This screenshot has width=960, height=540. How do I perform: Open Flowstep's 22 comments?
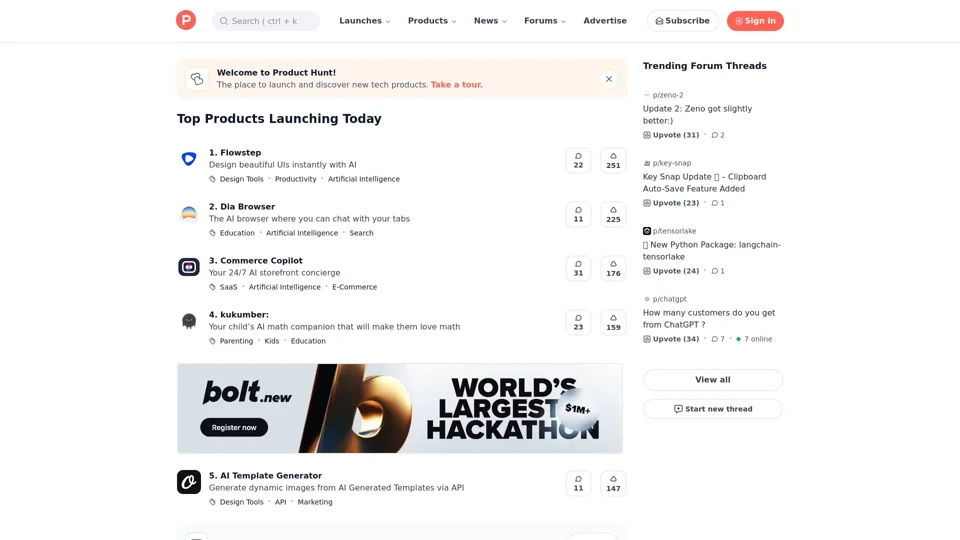pos(578,160)
